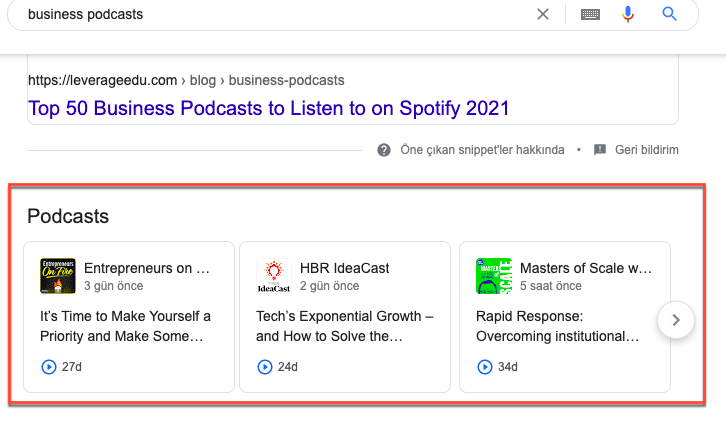Open the 'Masters of Scale w…' podcast title
Image resolution: width=726 pixels, height=423 pixels.
(586, 268)
